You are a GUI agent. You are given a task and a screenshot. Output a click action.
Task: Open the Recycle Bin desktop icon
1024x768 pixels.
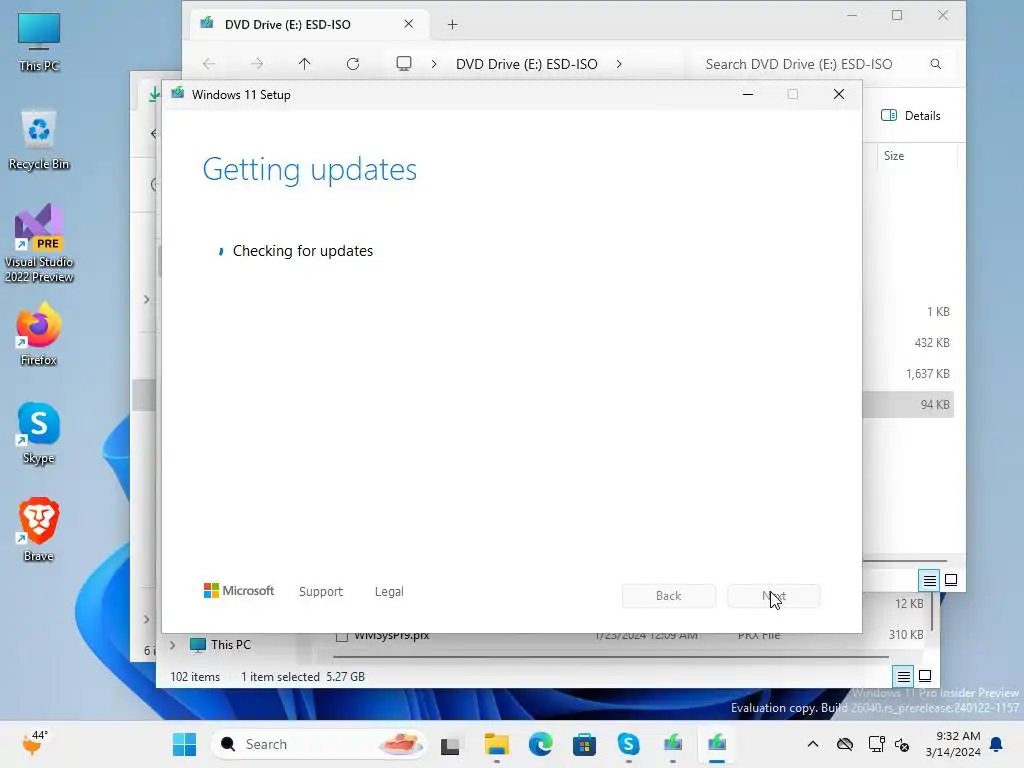(39, 140)
